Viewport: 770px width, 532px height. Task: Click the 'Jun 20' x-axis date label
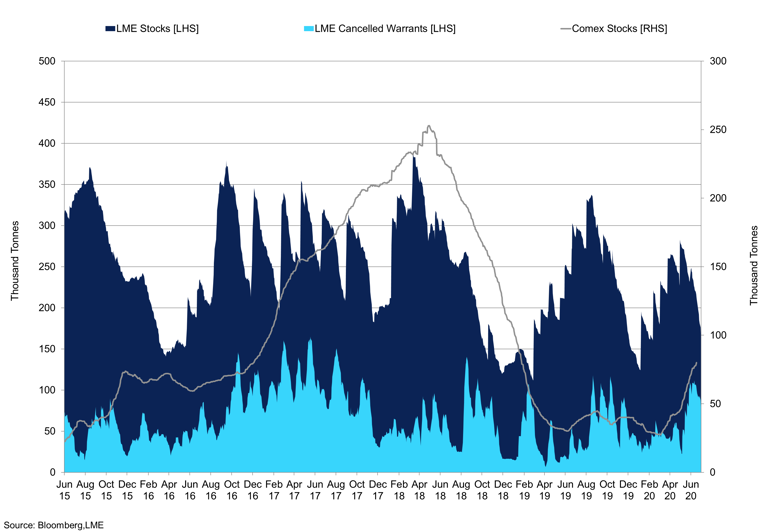[690, 488]
